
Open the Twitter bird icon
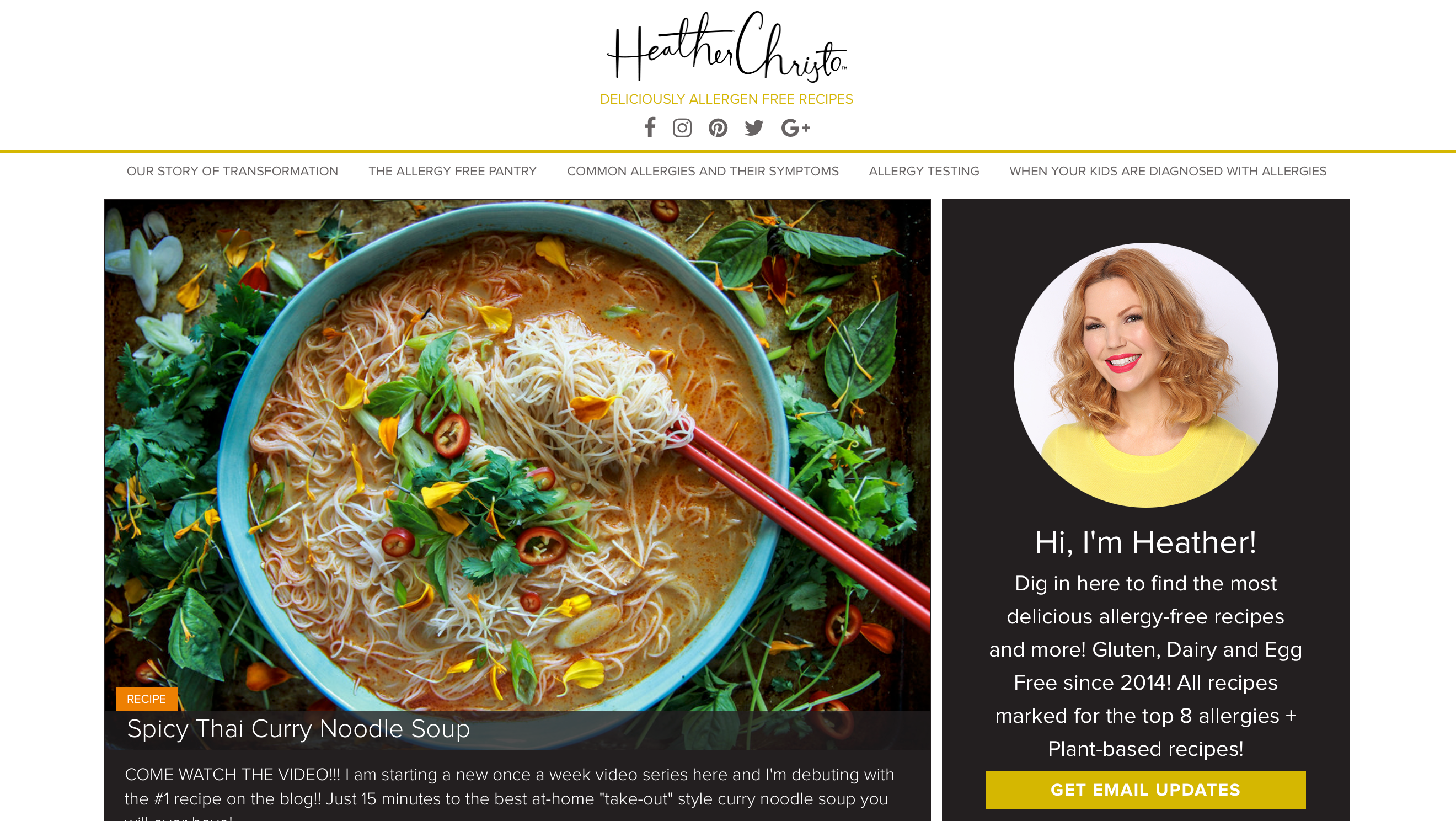click(x=754, y=128)
